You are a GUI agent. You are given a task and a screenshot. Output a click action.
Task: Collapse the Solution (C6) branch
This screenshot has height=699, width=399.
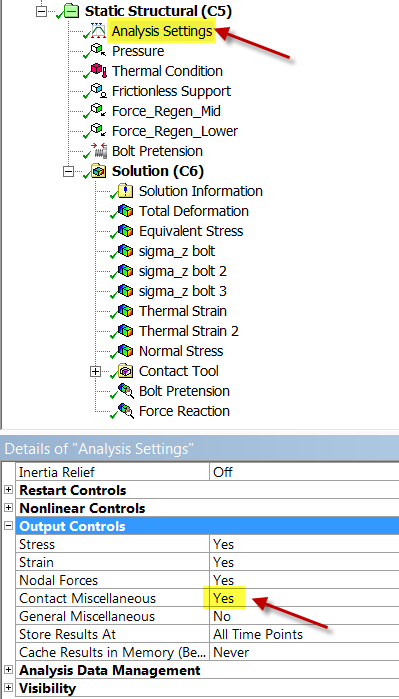tap(68, 171)
